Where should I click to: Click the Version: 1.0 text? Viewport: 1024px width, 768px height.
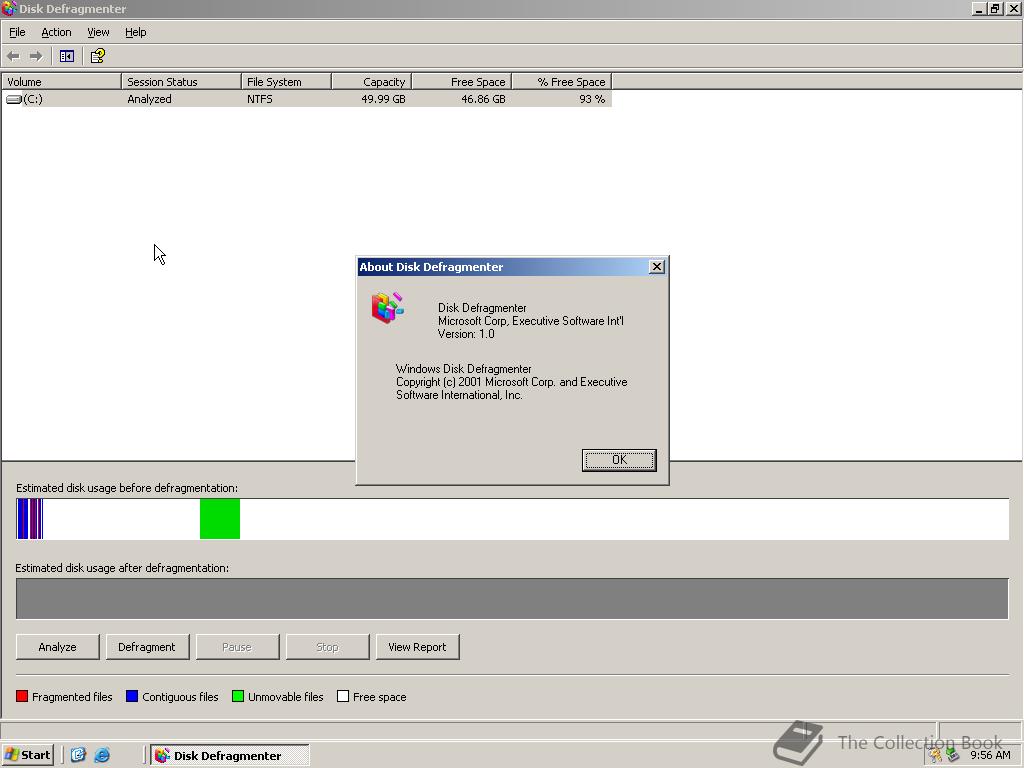point(466,334)
